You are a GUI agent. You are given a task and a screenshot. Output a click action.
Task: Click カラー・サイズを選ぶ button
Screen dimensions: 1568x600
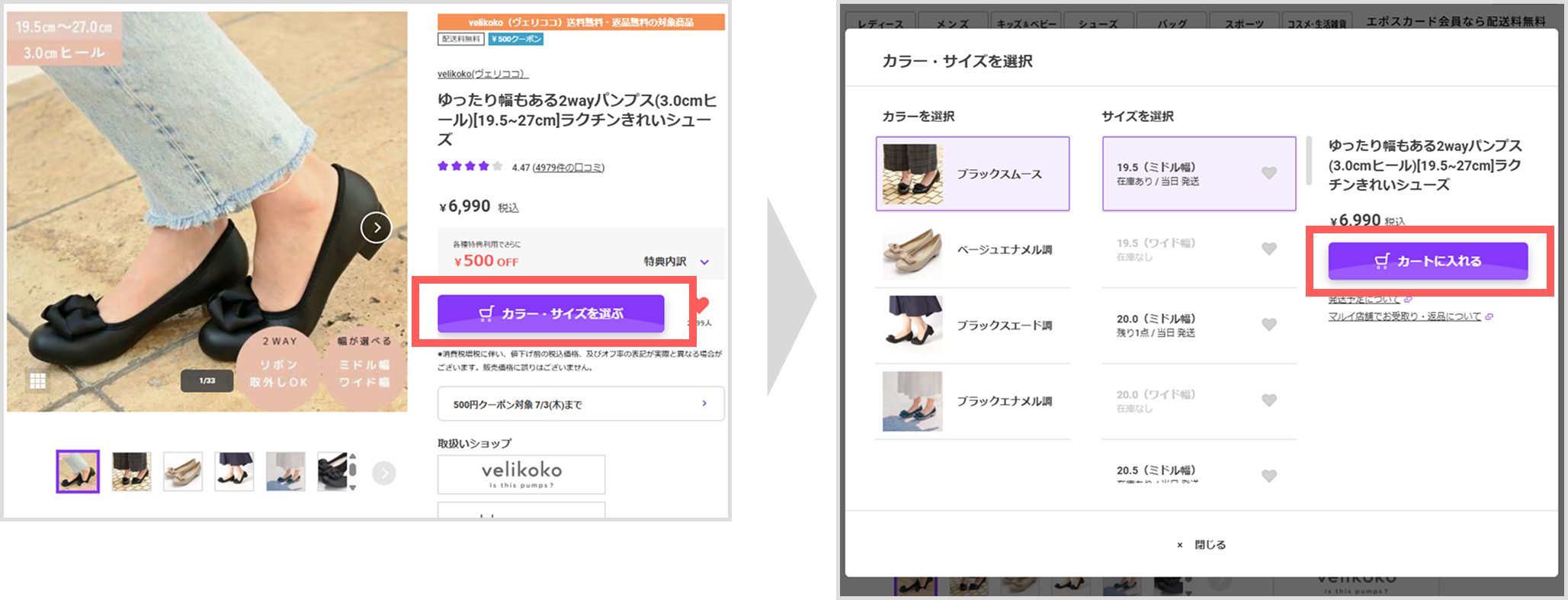coord(550,313)
